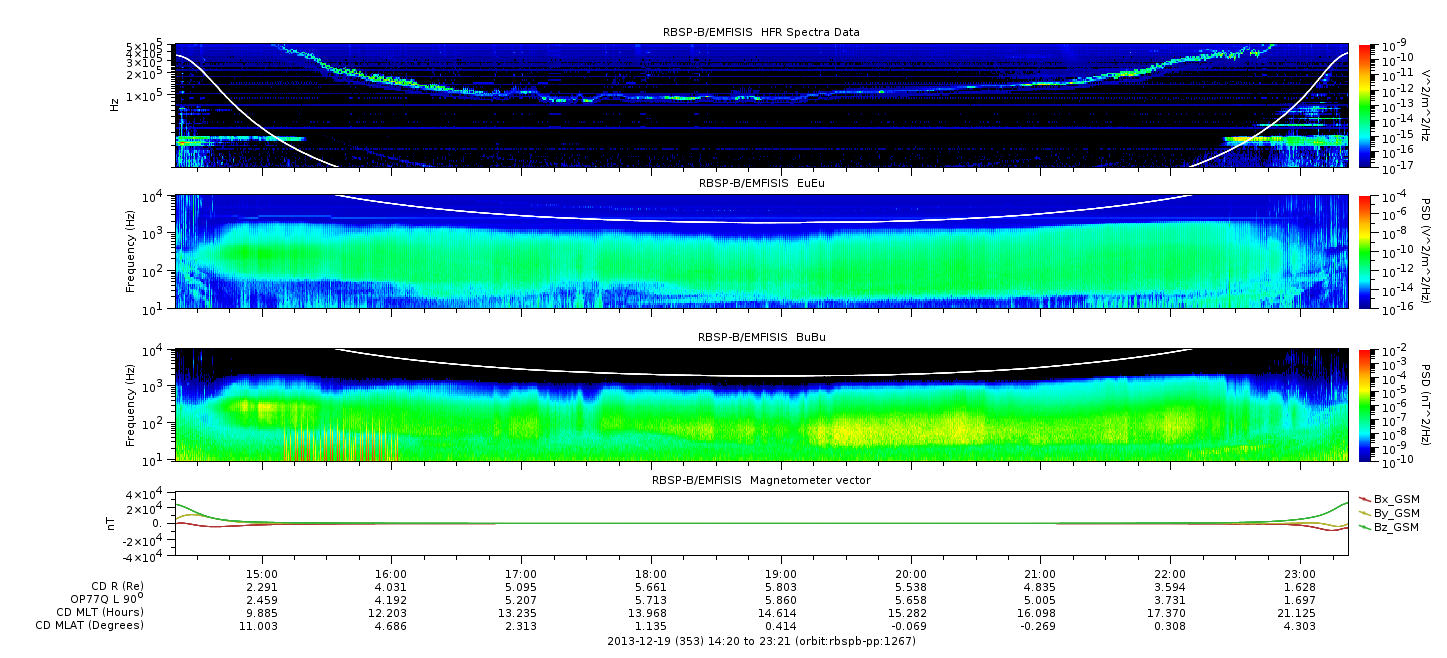Click the HFR Spectra Data colorbar
This screenshot has height=658, width=1447.
pyautogui.click(x=1364, y=105)
